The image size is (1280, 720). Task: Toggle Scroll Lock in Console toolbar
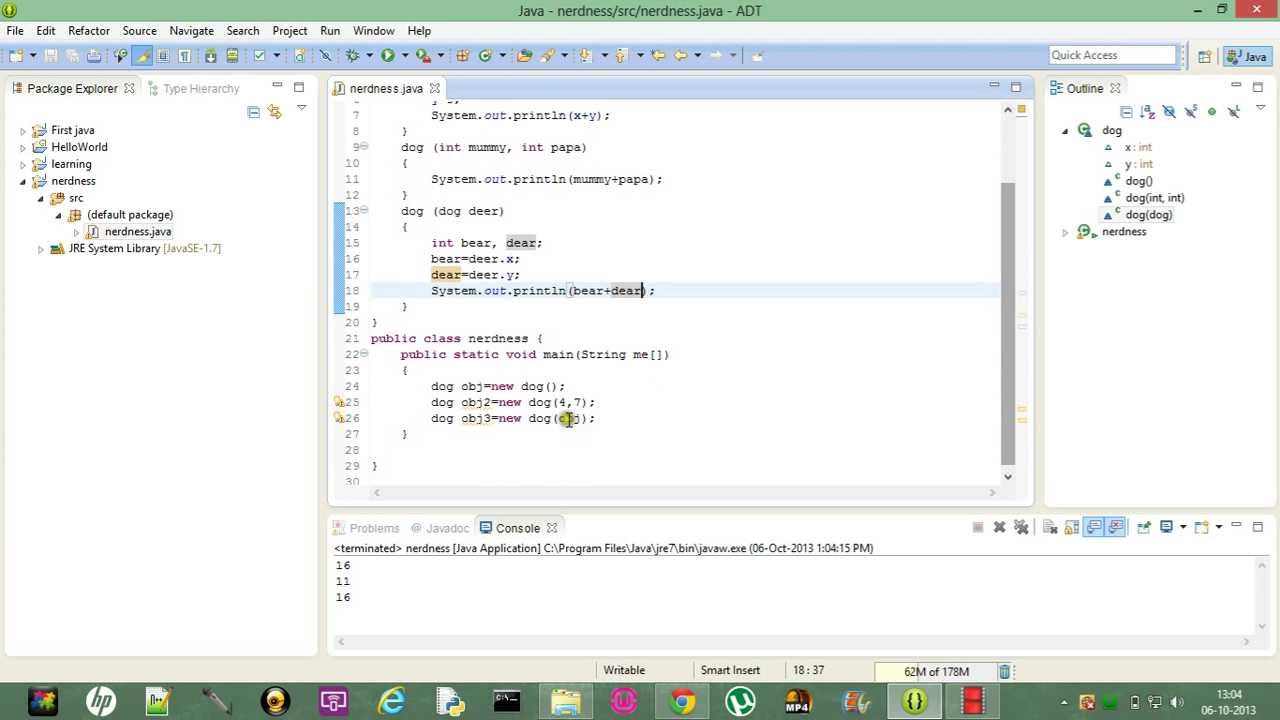1072,527
